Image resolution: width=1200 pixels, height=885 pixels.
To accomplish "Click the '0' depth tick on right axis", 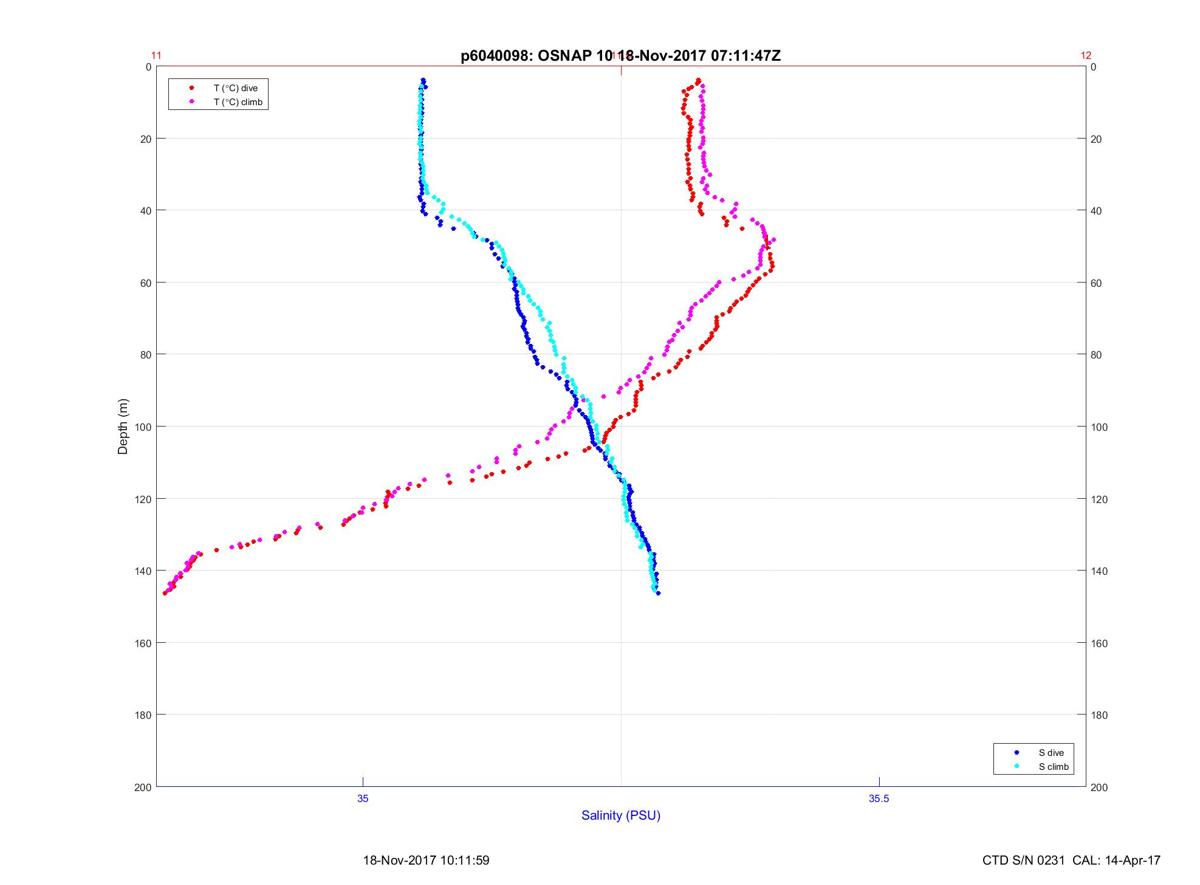I will [1094, 67].
